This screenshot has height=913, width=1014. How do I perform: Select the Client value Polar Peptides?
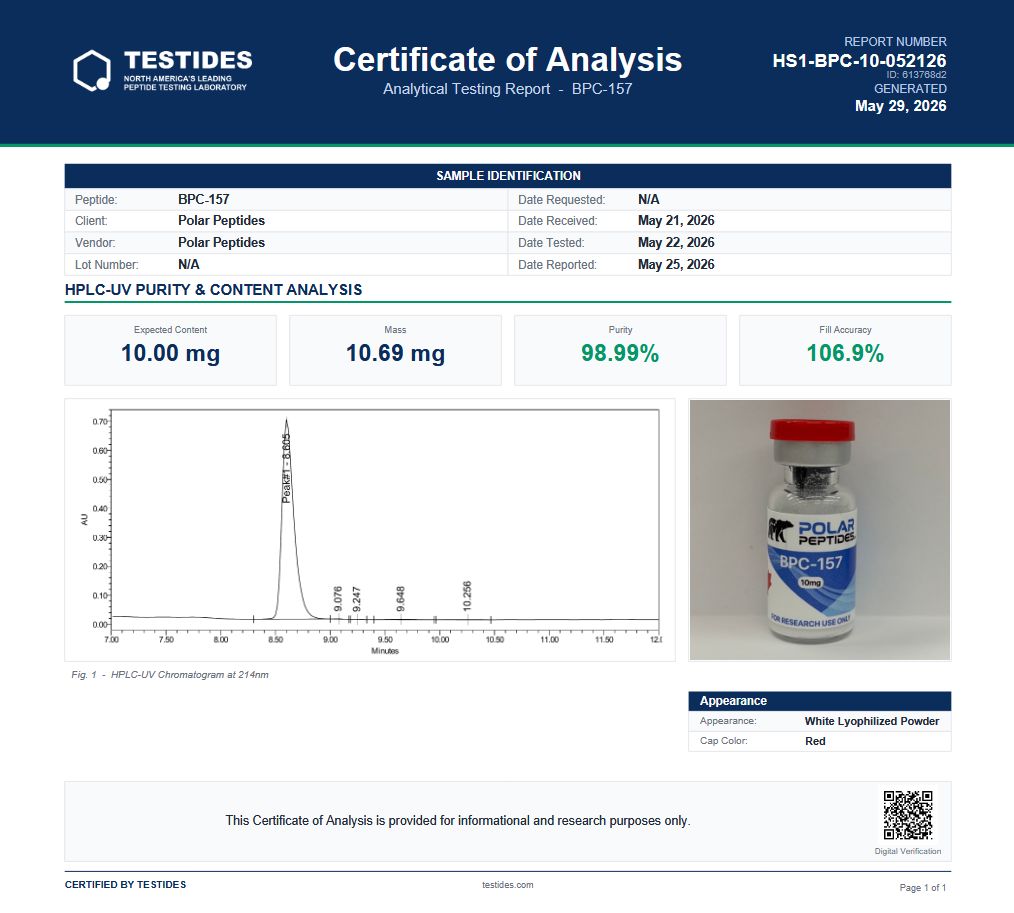tap(221, 220)
